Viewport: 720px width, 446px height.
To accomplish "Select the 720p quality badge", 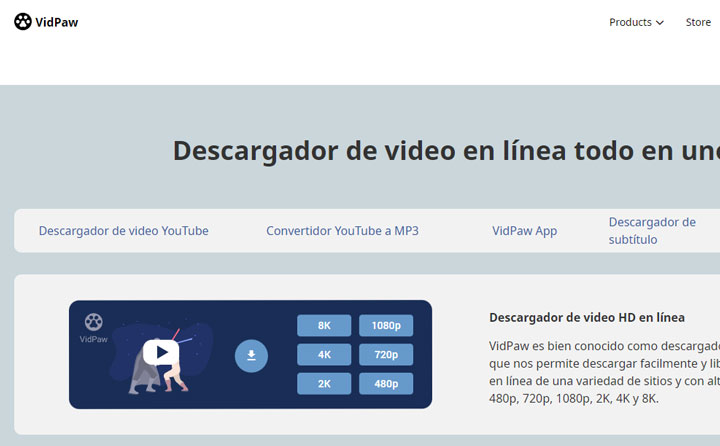I will tap(386, 355).
